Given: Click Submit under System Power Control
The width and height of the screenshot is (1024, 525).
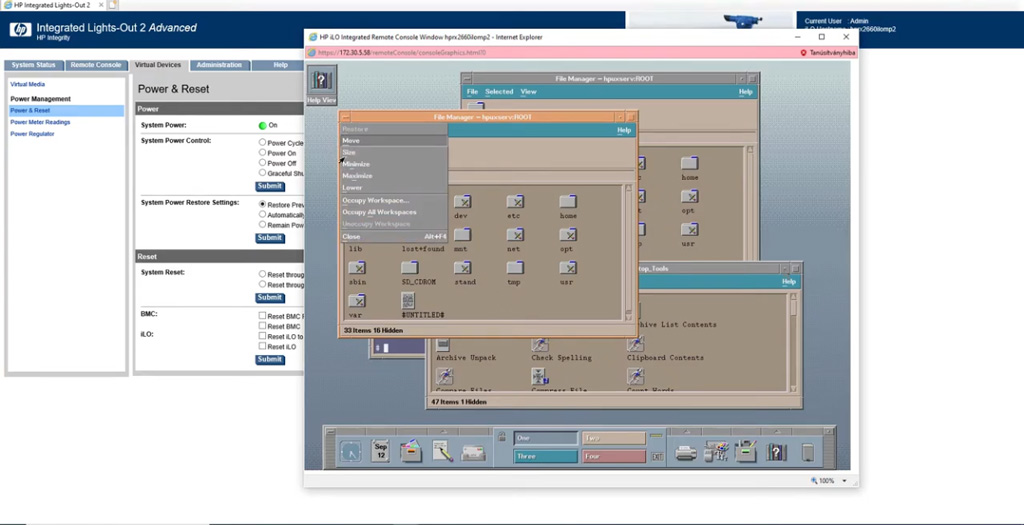Looking at the screenshot, I should point(269,186).
